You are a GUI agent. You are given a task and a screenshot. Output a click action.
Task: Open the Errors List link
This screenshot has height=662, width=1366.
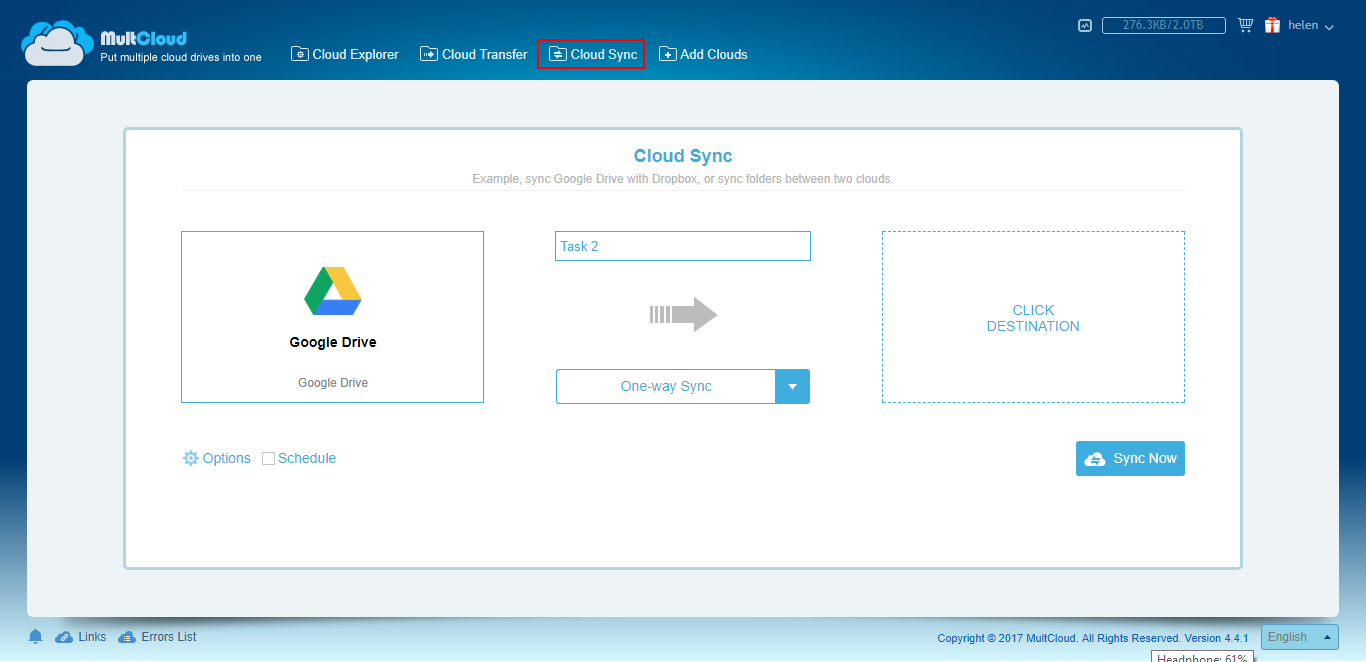pos(169,637)
